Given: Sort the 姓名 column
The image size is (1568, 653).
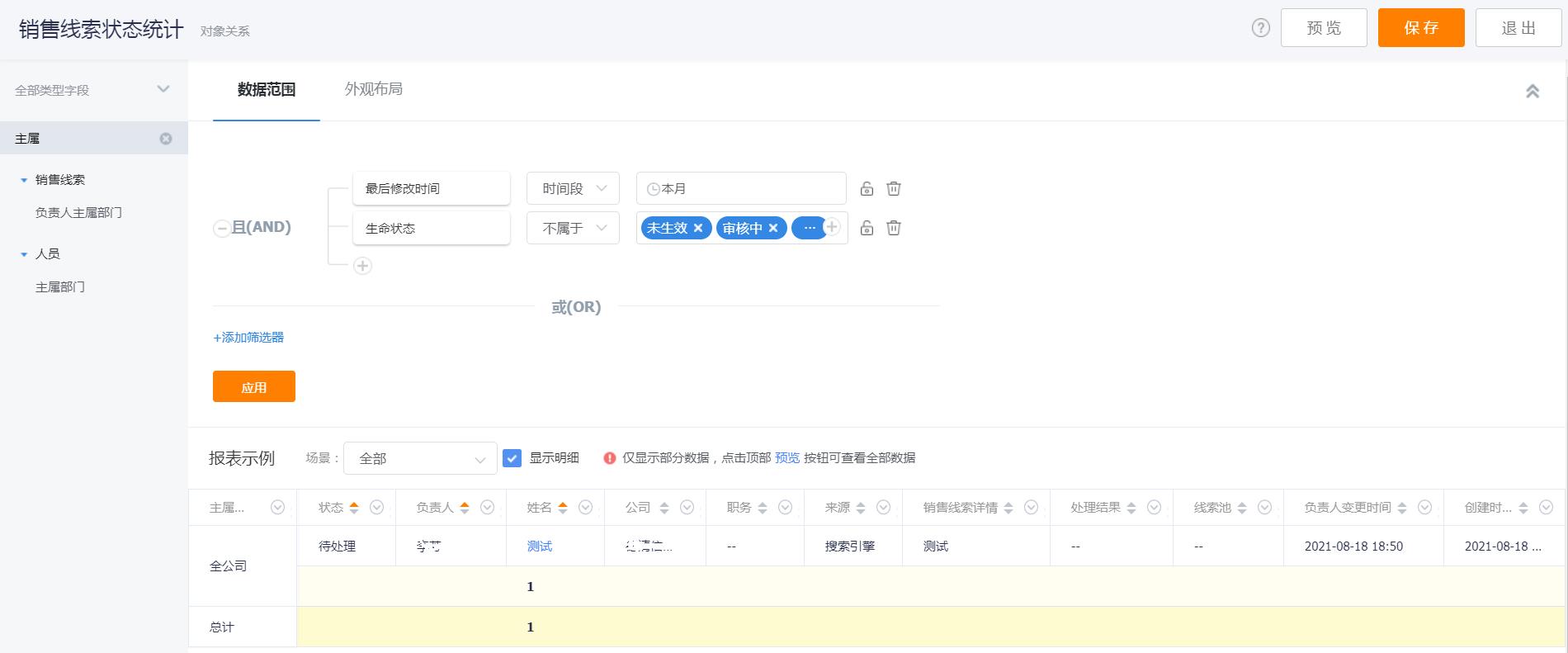Looking at the screenshot, I should (x=563, y=508).
